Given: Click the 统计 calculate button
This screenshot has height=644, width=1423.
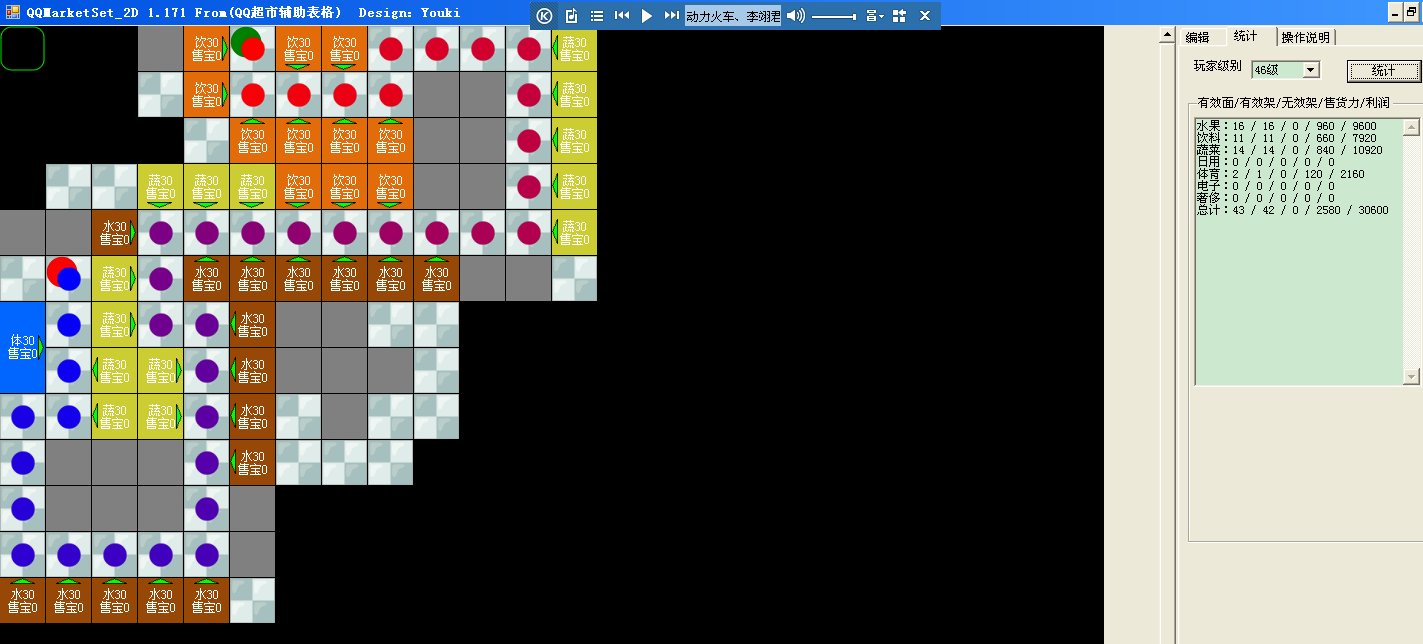Looking at the screenshot, I should tap(1383, 70).
